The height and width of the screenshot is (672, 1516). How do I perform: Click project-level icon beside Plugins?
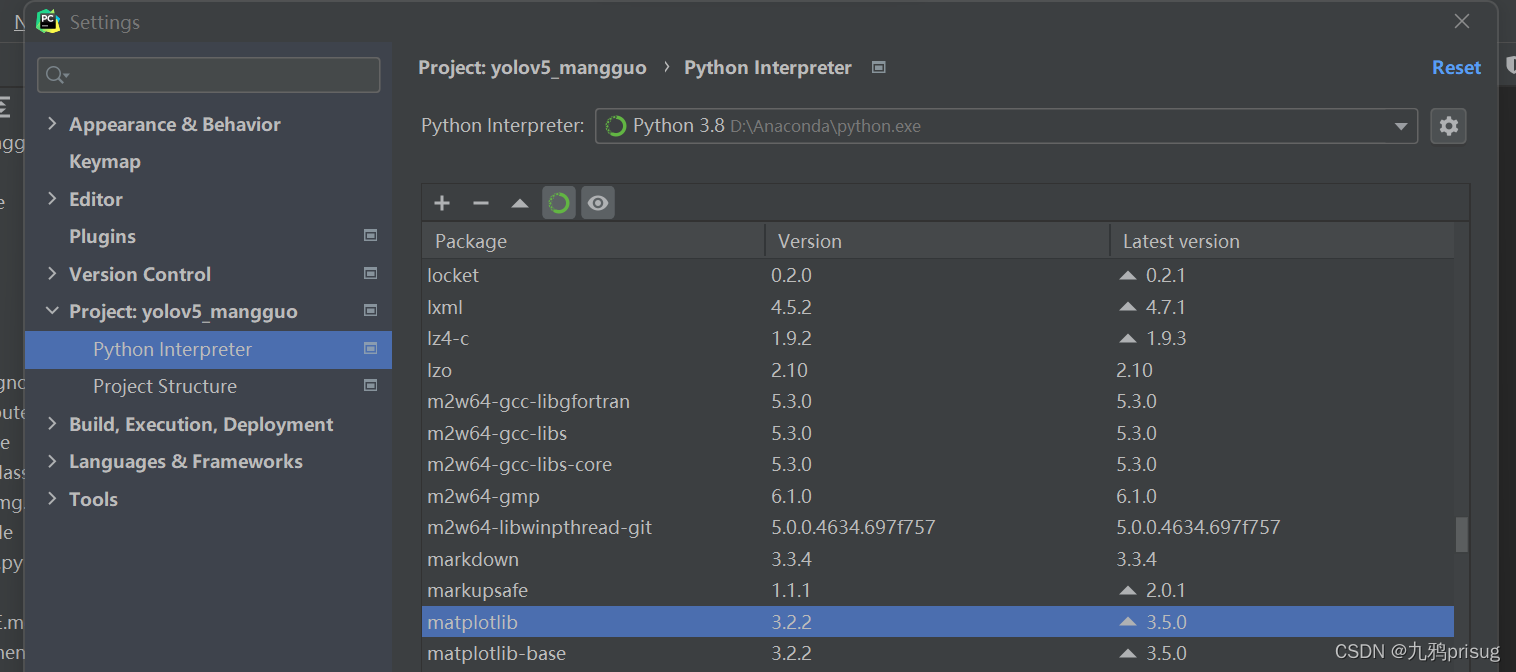370,236
